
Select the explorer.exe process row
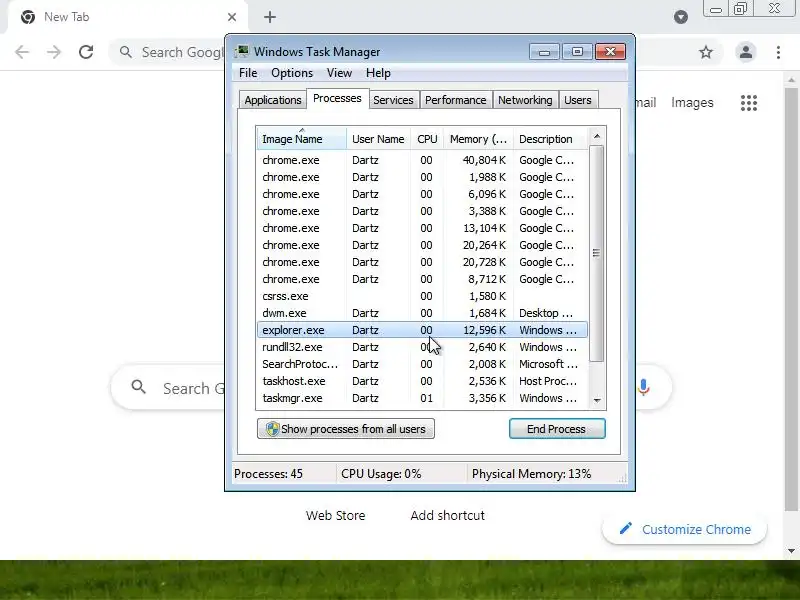(422, 330)
